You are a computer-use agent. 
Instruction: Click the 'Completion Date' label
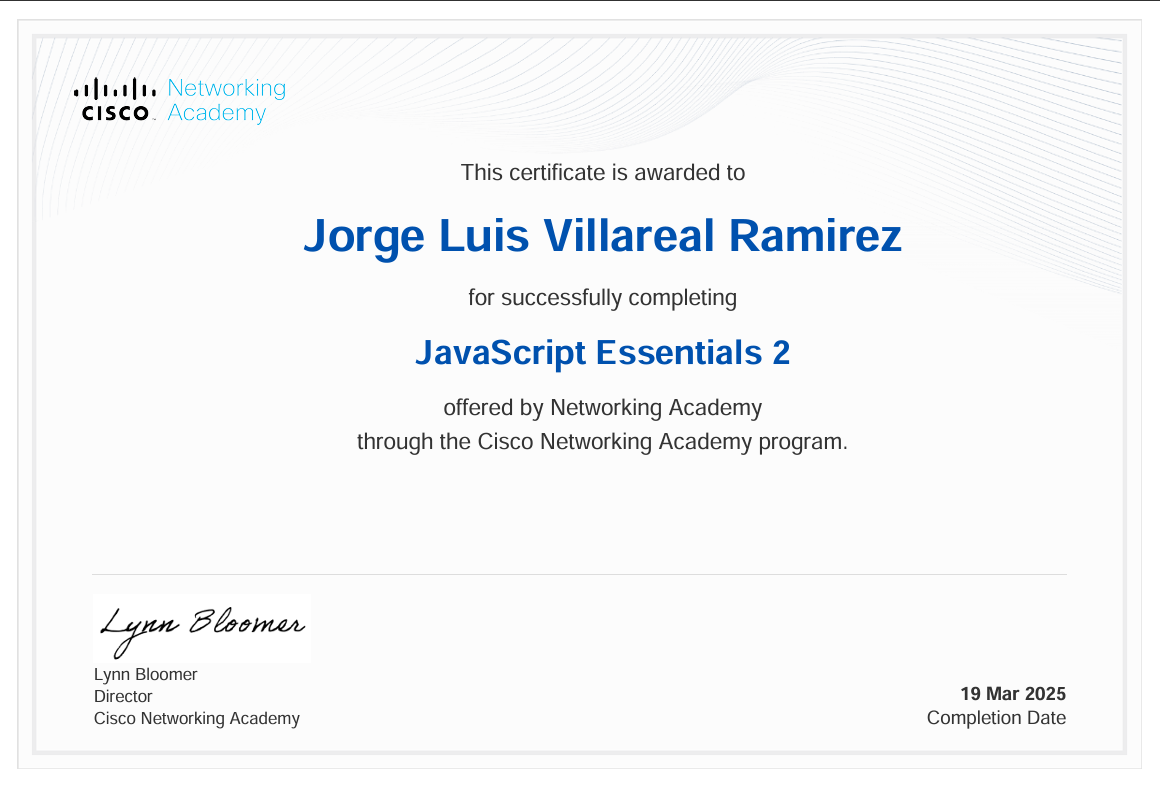click(997, 718)
